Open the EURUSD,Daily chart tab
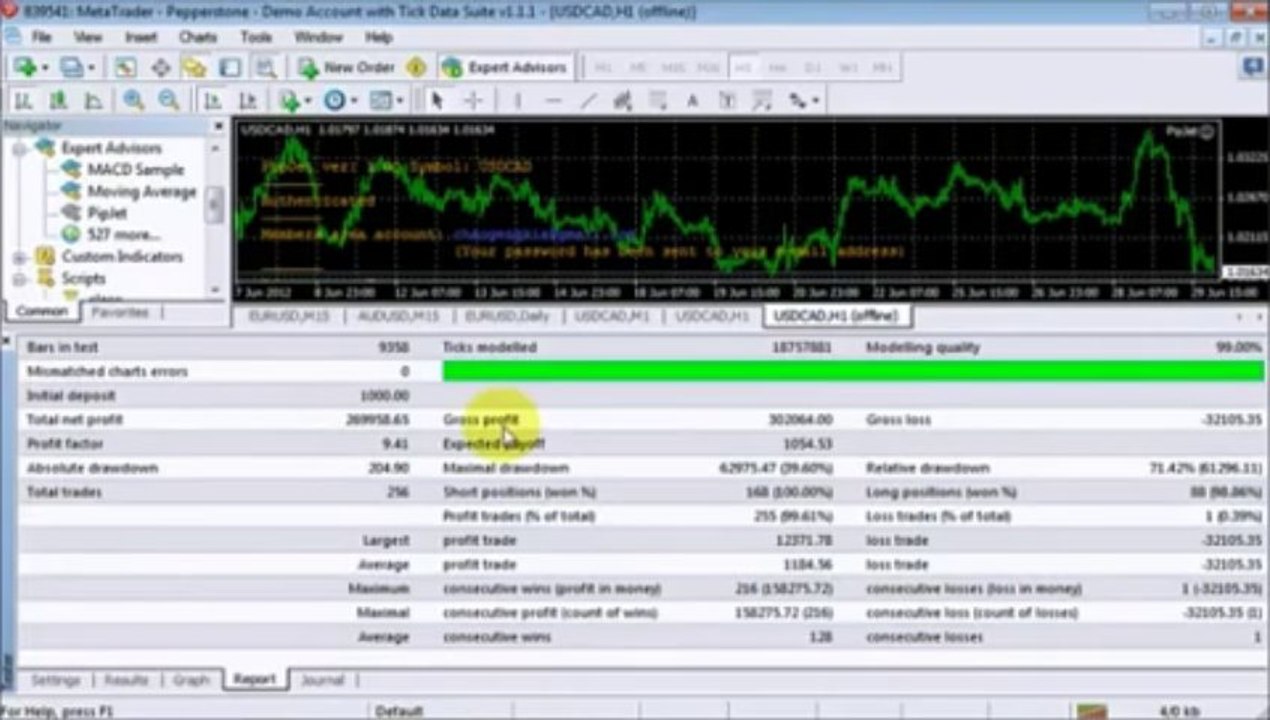 click(x=507, y=316)
